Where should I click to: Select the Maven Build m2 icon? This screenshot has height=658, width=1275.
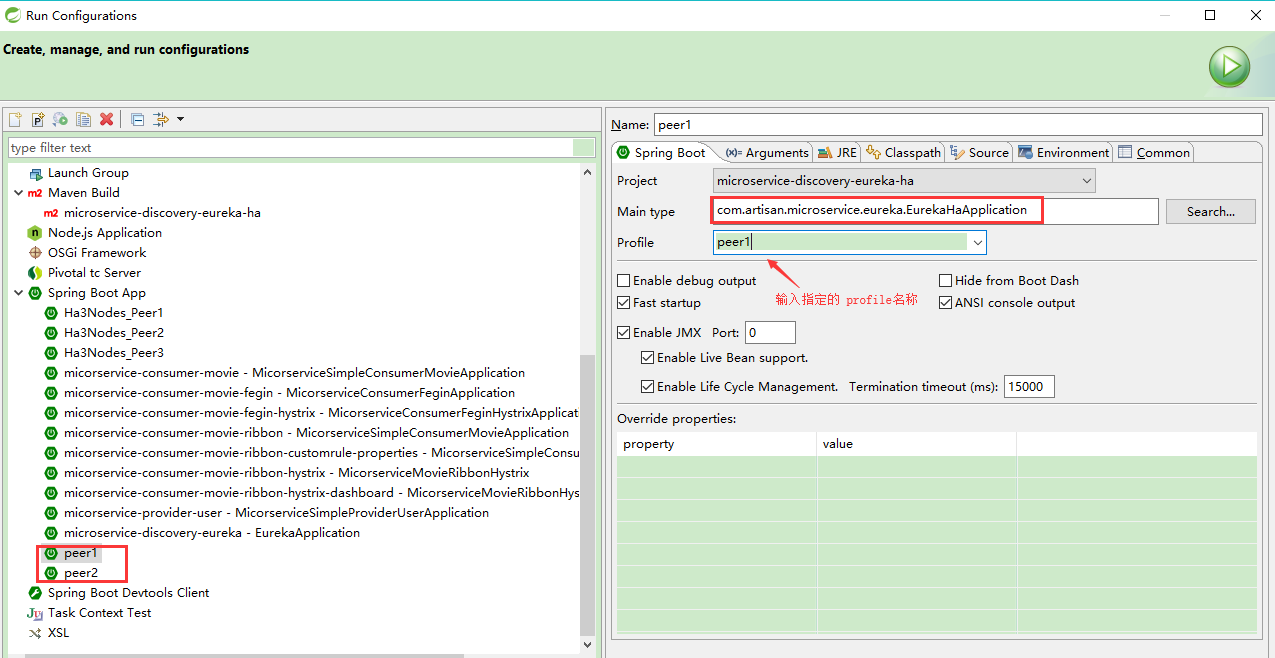click(35, 193)
